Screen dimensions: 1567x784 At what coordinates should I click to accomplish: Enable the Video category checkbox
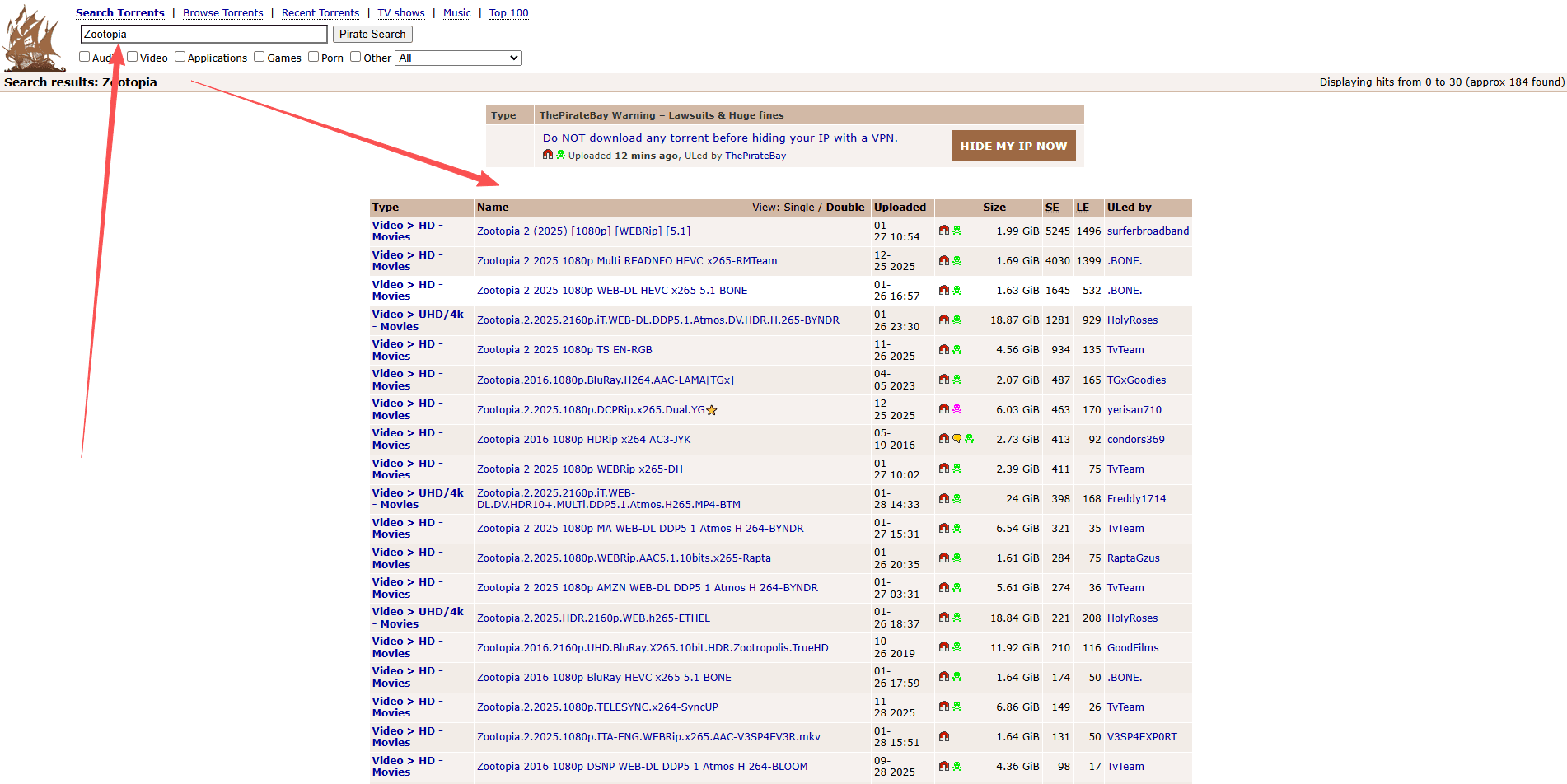[x=132, y=57]
